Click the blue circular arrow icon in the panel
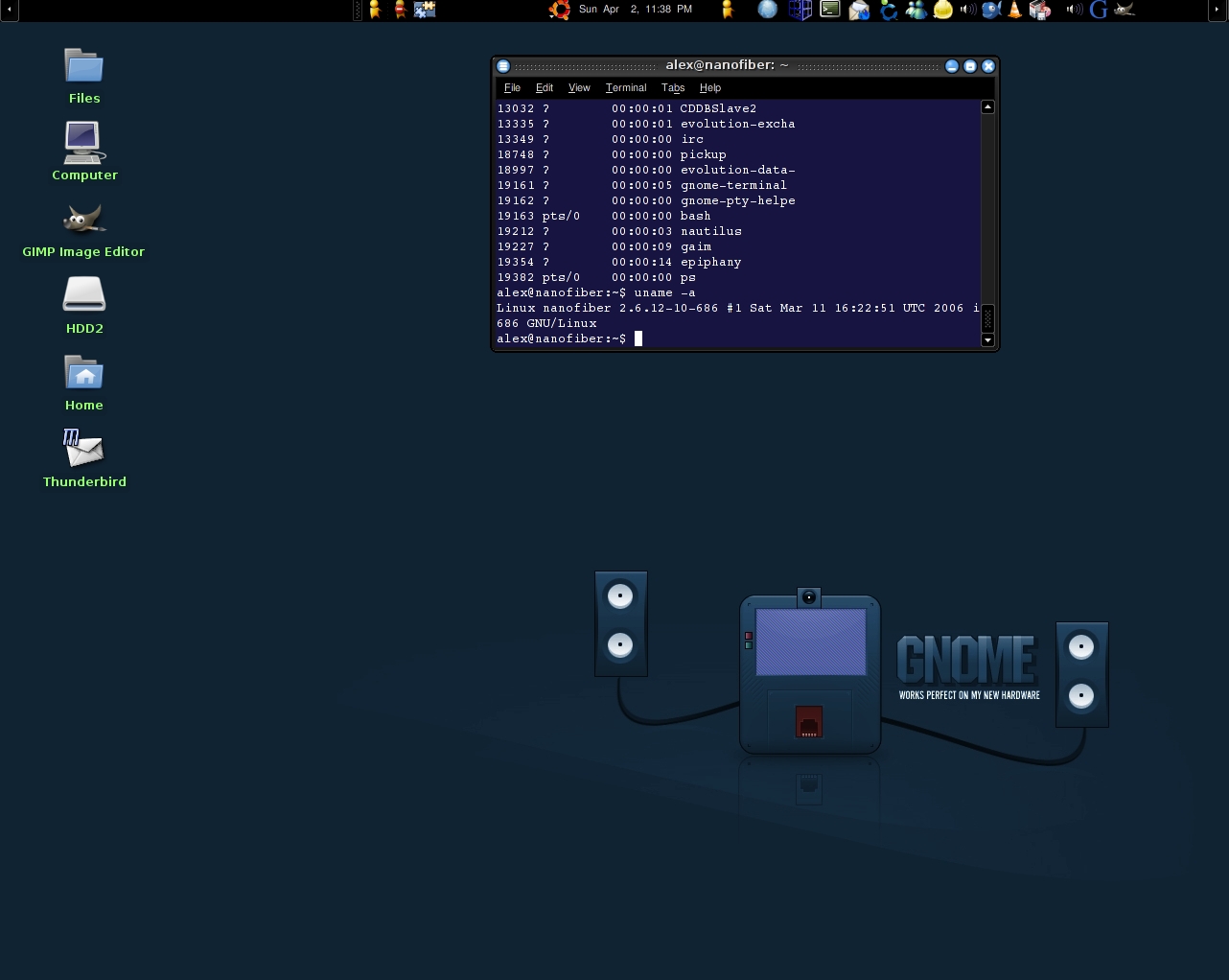The height and width of the screenshot is (980, 1229). (x=889, y=10)
